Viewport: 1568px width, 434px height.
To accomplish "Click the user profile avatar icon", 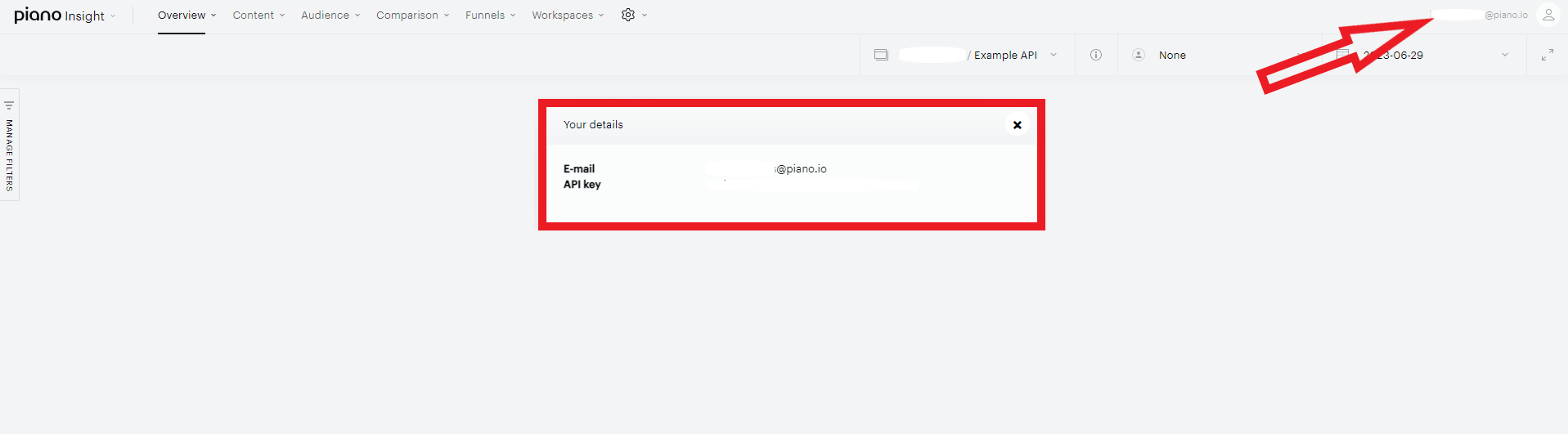I will pos(1548,15).
